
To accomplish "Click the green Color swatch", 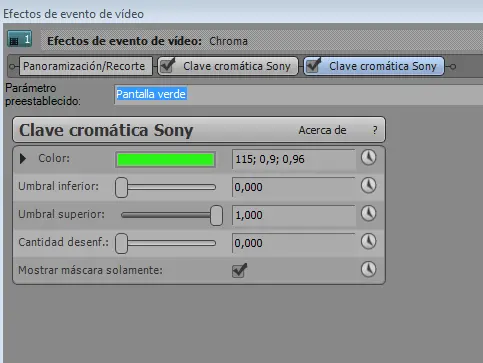I will (165, 160).
